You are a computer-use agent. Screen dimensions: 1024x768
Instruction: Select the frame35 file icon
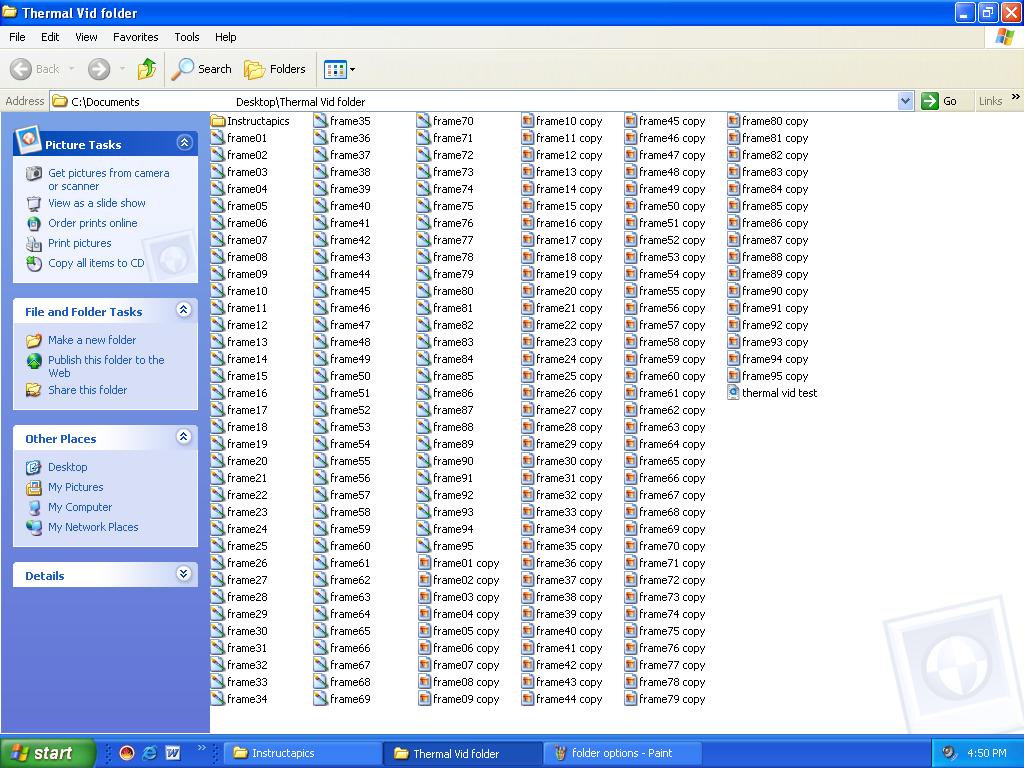[x=321, y=121]
